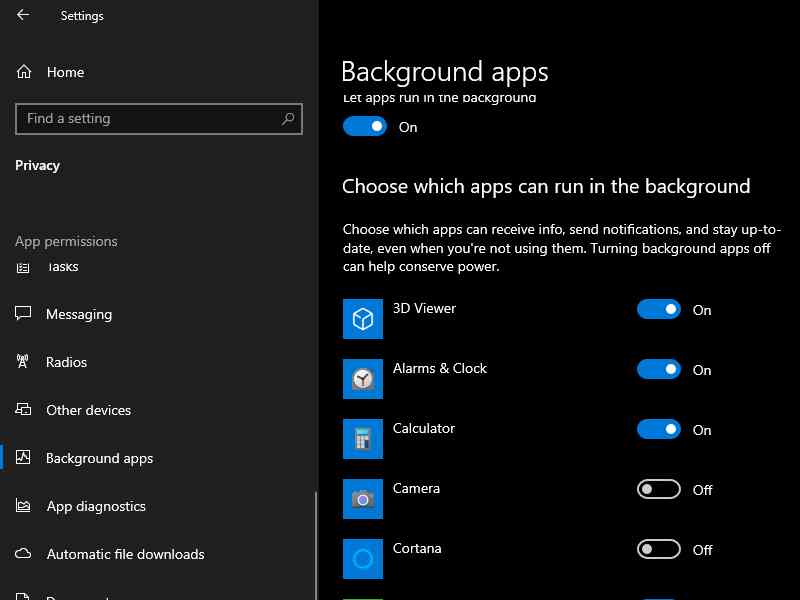800x600 pixels.
Task: Click the Camera app icon
Action: [x=363, y=499]
